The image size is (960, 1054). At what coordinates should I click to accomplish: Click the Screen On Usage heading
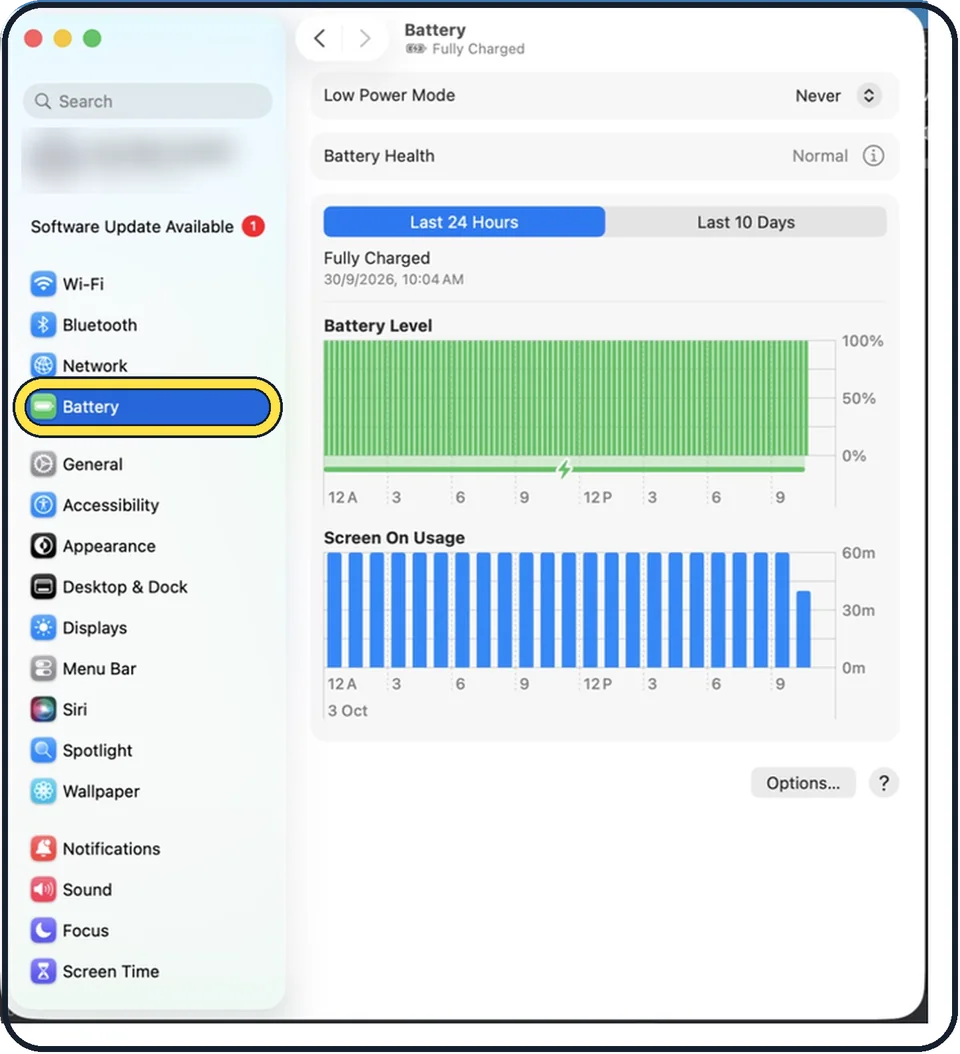395,538
